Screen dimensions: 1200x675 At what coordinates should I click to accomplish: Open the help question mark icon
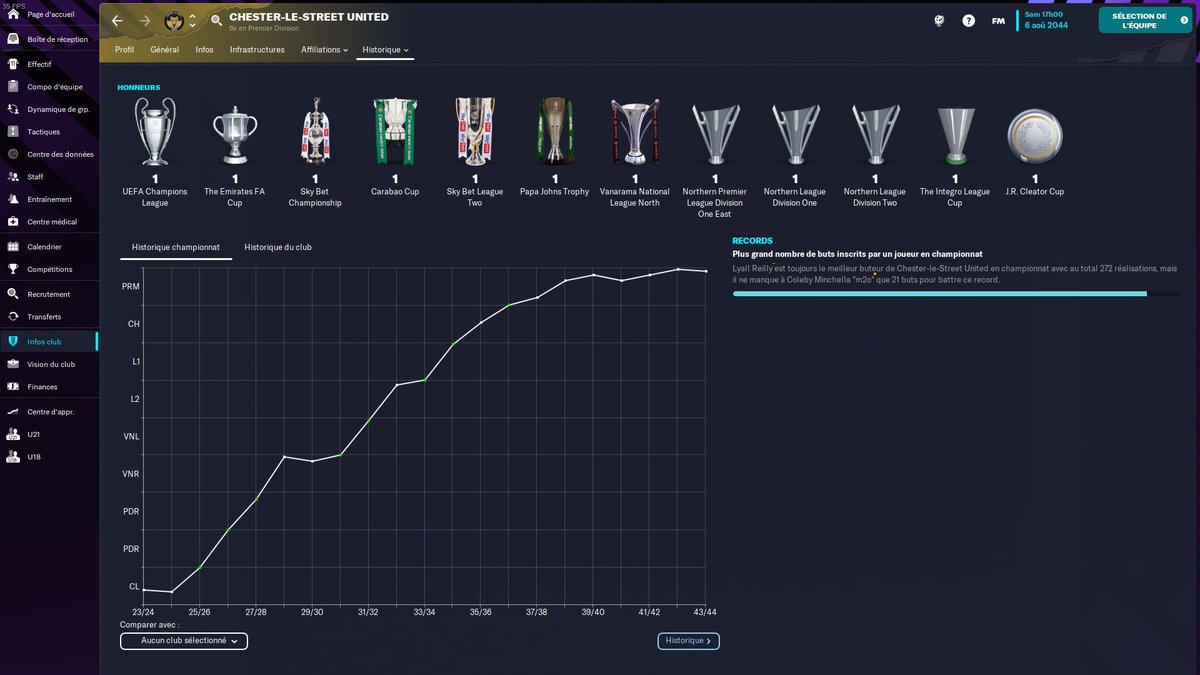(x=968, y=20)
